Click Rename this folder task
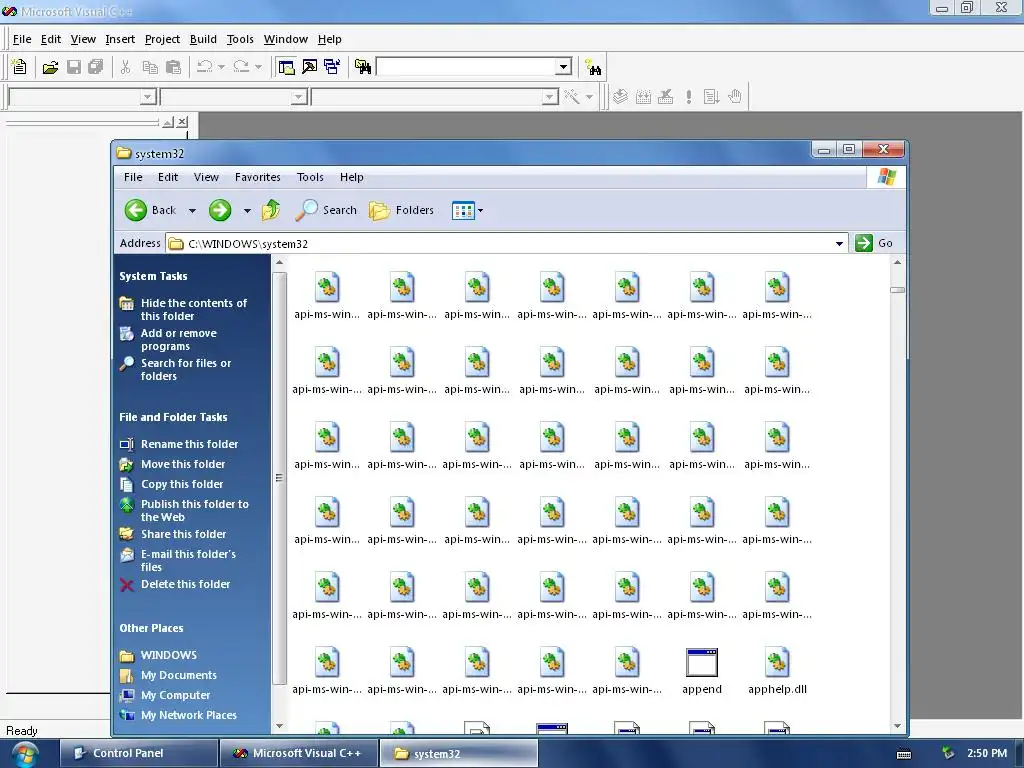 [x=189, y=444]
